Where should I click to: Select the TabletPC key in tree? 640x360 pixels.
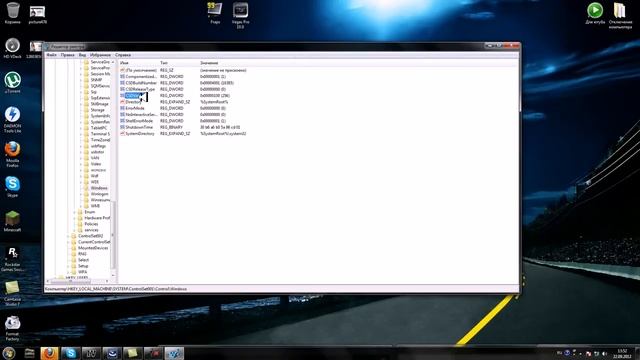98,128
